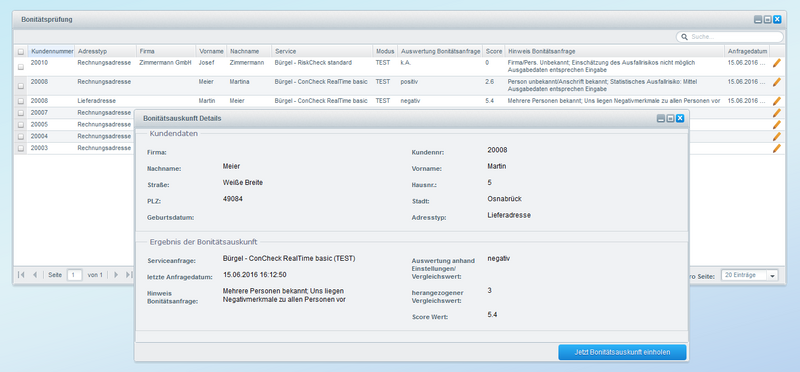Click the 20 Einträge combo box field
This screenshot has height=372, width=800.
744,275
